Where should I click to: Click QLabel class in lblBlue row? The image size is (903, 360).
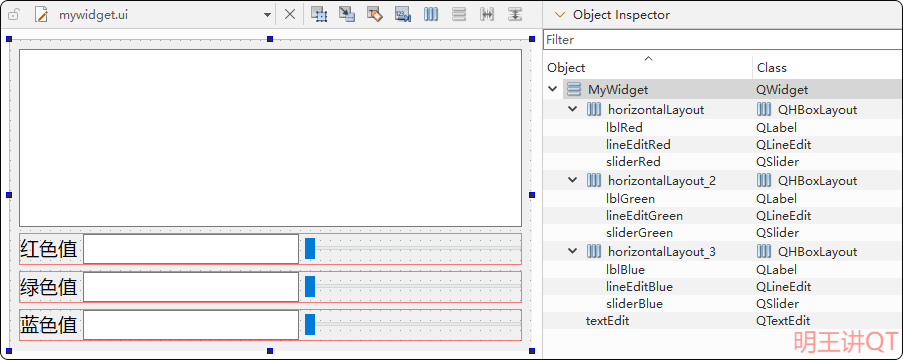point(776,270)
